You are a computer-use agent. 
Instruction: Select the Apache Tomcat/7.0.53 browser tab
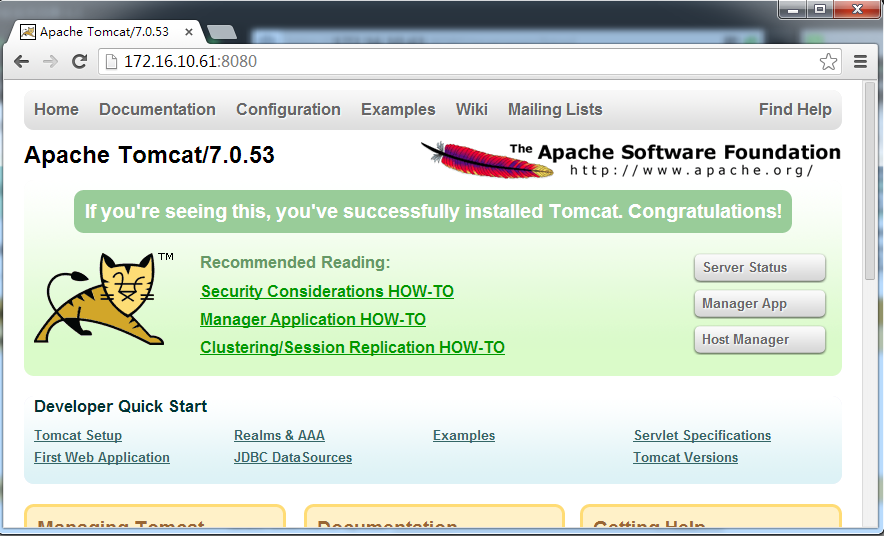click(107, 32)
